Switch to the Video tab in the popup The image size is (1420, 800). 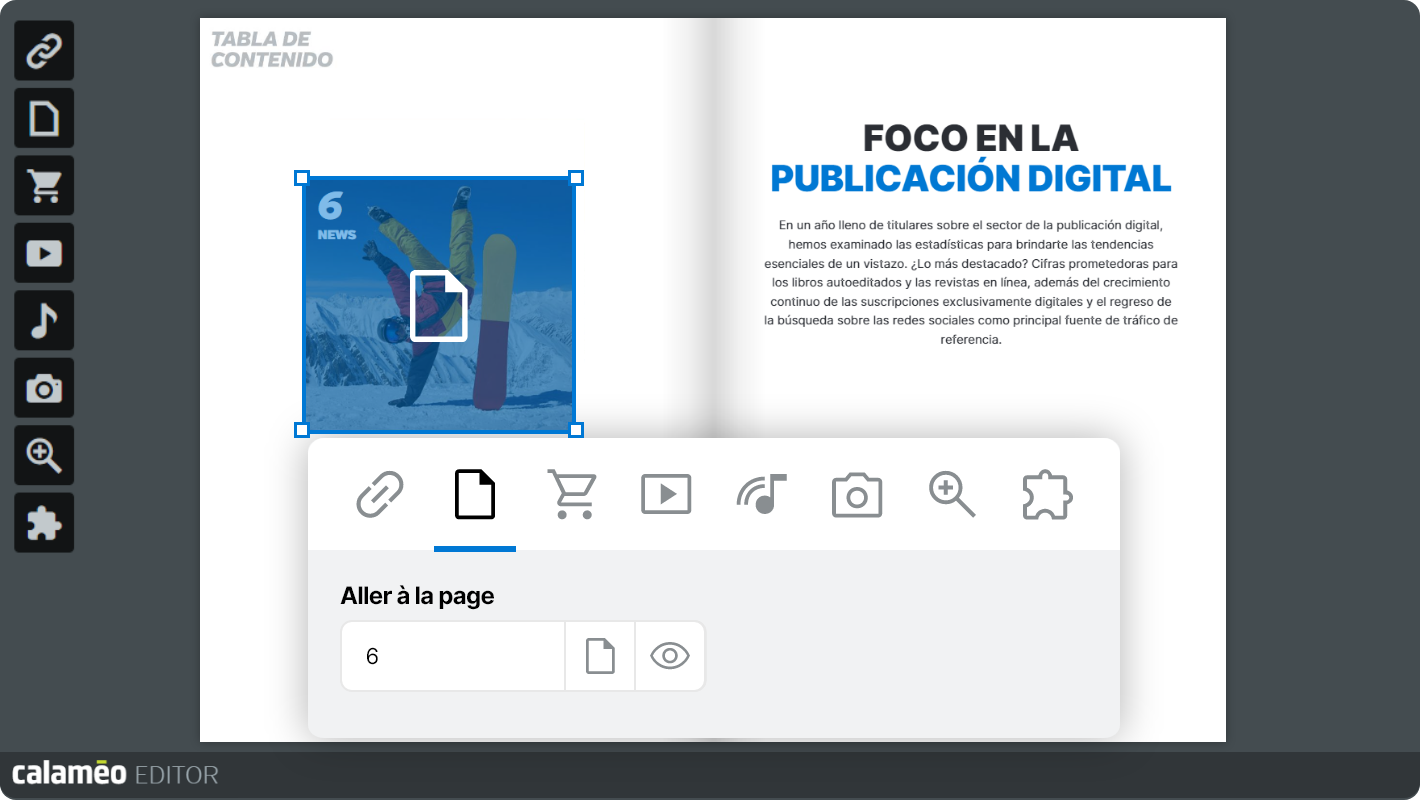(666, 494)
